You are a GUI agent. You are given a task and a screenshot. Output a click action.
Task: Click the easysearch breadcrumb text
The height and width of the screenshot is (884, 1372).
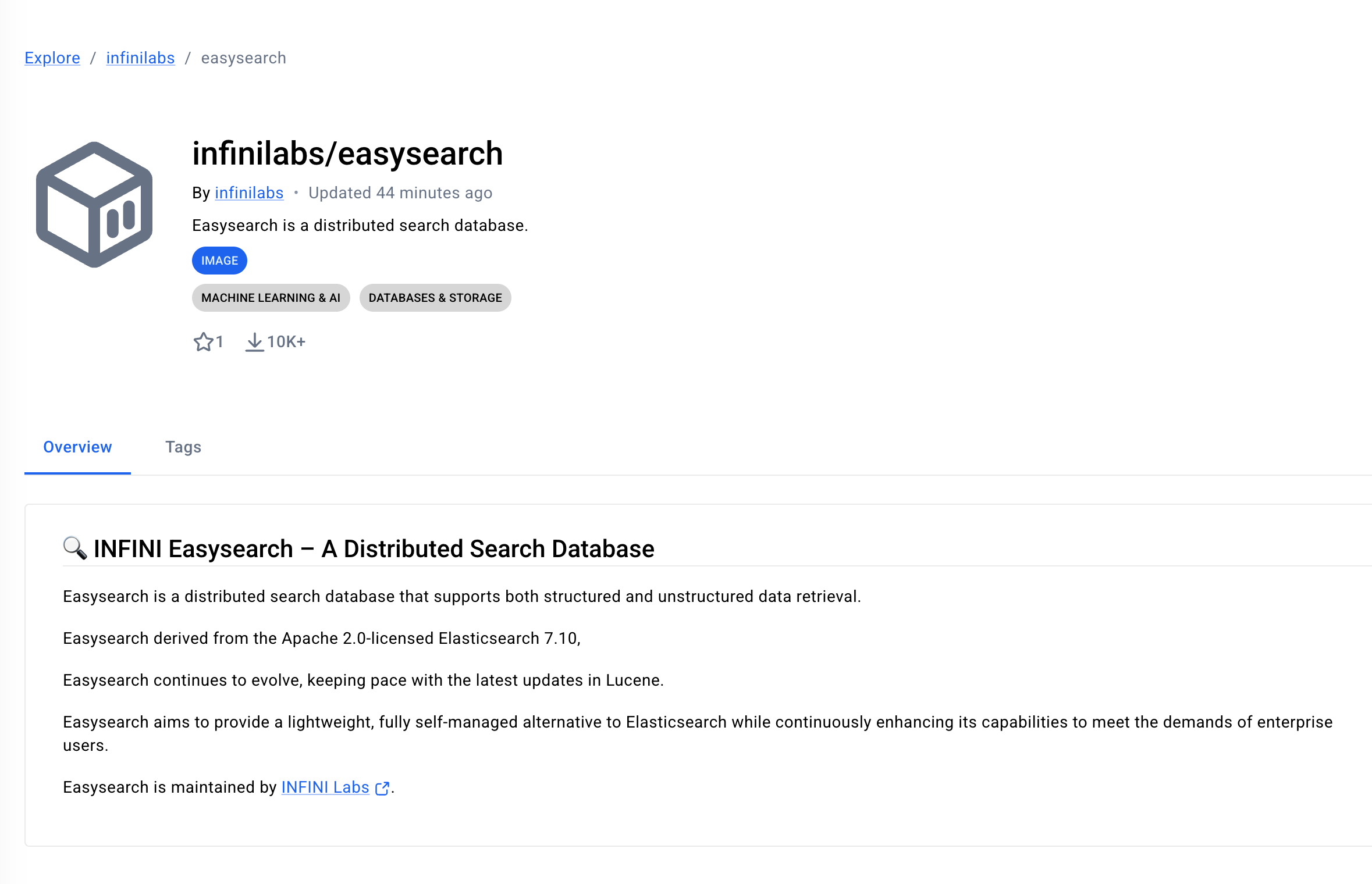(x=243, y=58)
